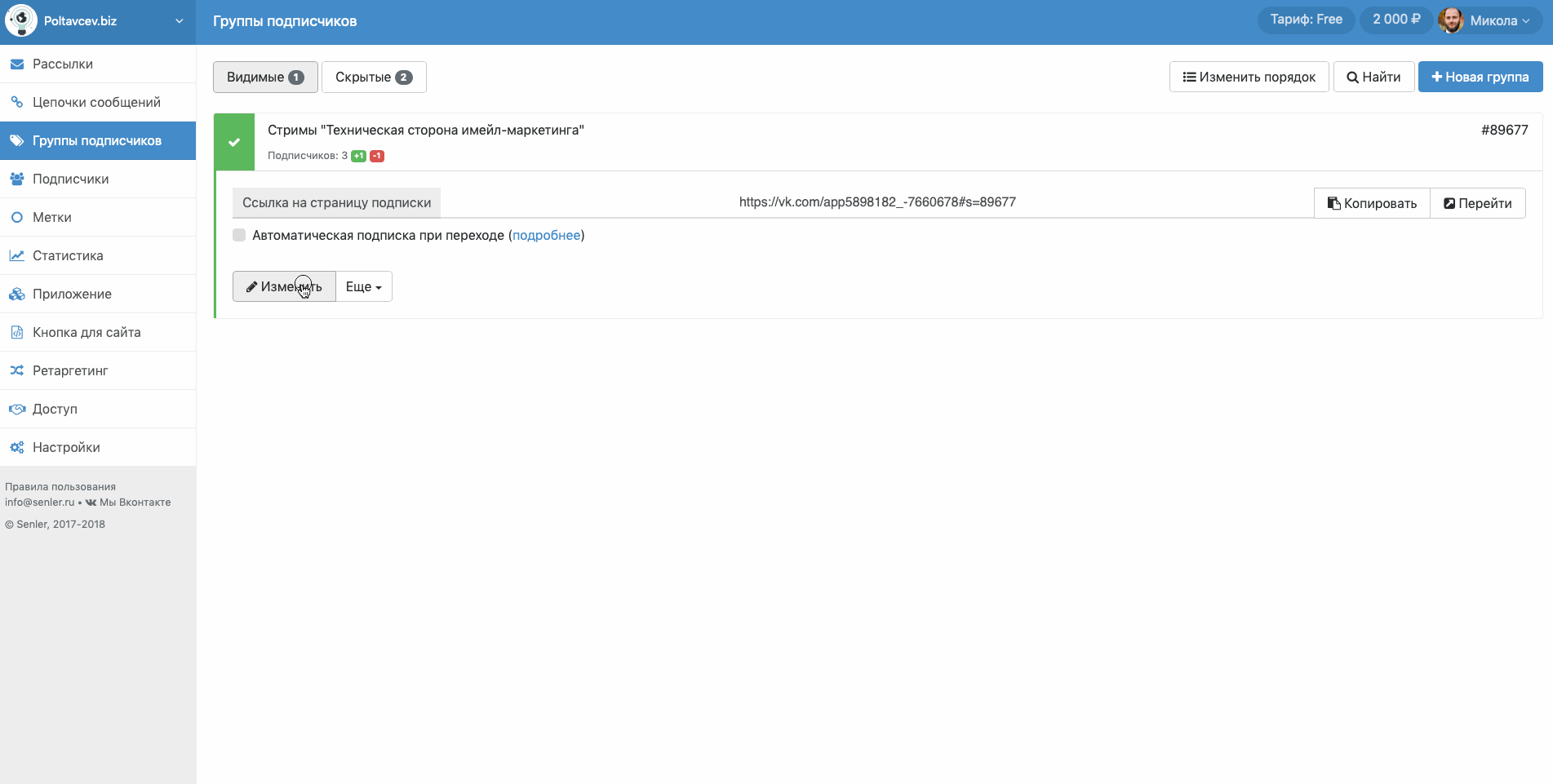Open the подробнее link

(546, 236)
